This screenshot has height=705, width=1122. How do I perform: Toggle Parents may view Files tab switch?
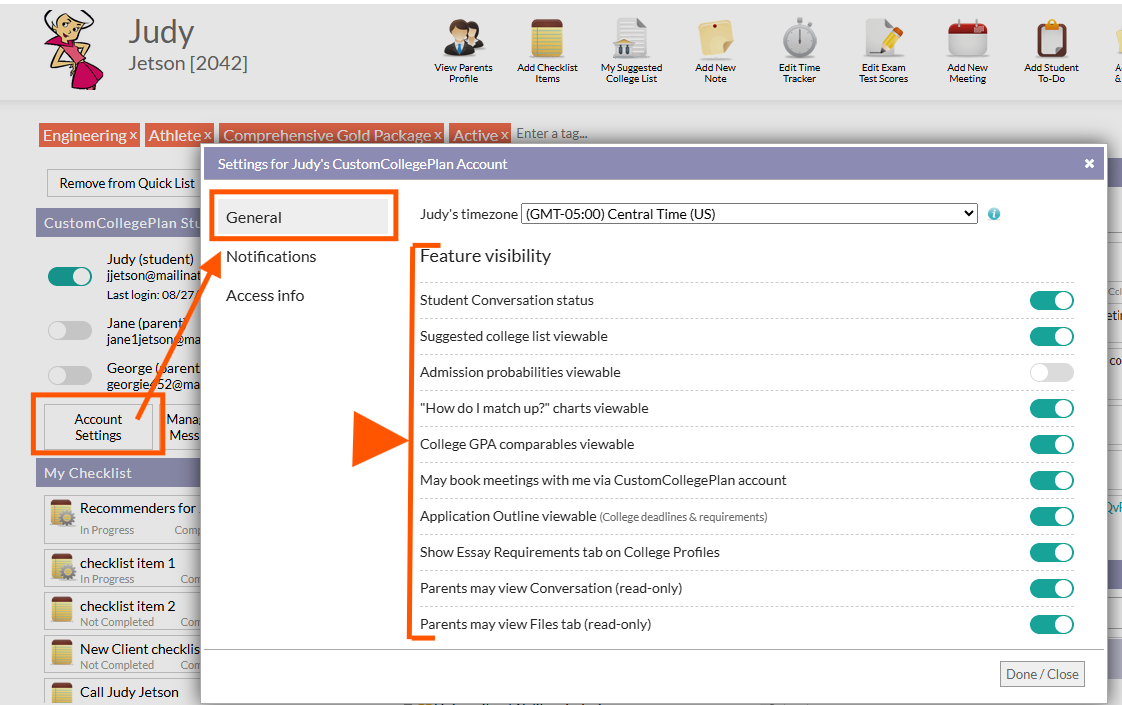1052,624
